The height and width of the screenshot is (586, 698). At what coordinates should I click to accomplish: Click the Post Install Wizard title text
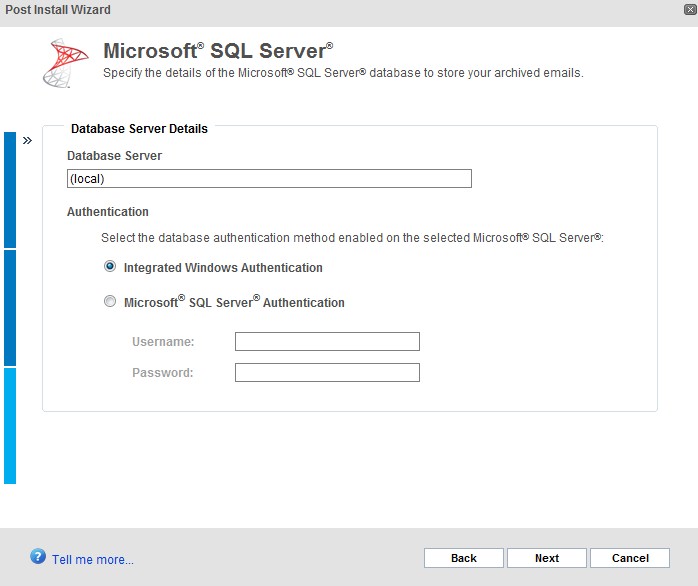[58, 9]
